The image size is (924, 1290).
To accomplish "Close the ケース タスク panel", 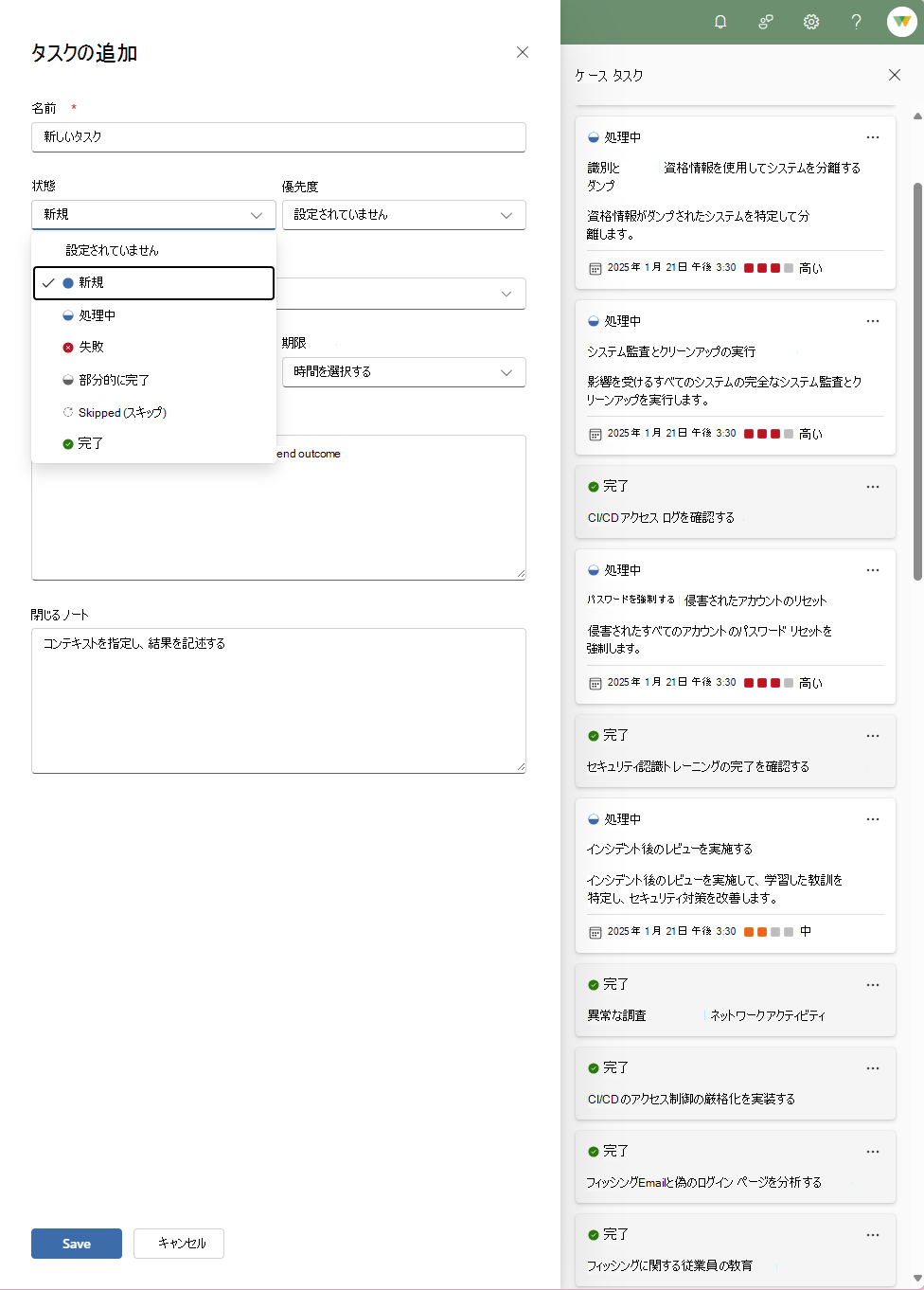I will click(895, 75).
